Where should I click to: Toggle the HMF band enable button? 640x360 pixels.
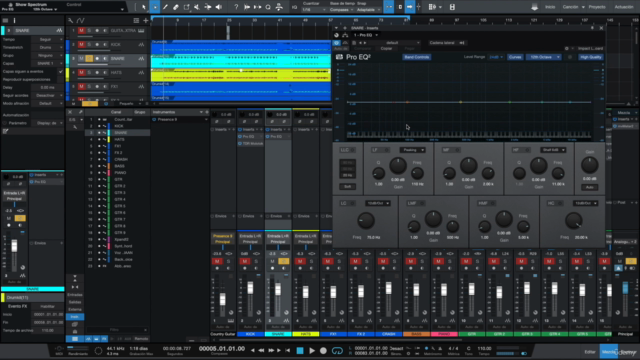pyautogui.click(x=493, y=203)
